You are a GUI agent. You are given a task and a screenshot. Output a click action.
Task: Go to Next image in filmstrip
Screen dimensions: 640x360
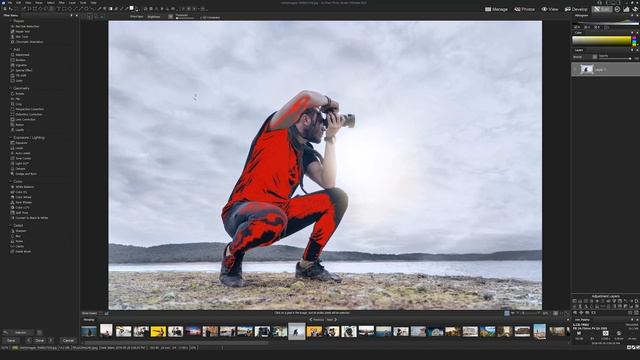pyautogui.click(x=332, y=320)
